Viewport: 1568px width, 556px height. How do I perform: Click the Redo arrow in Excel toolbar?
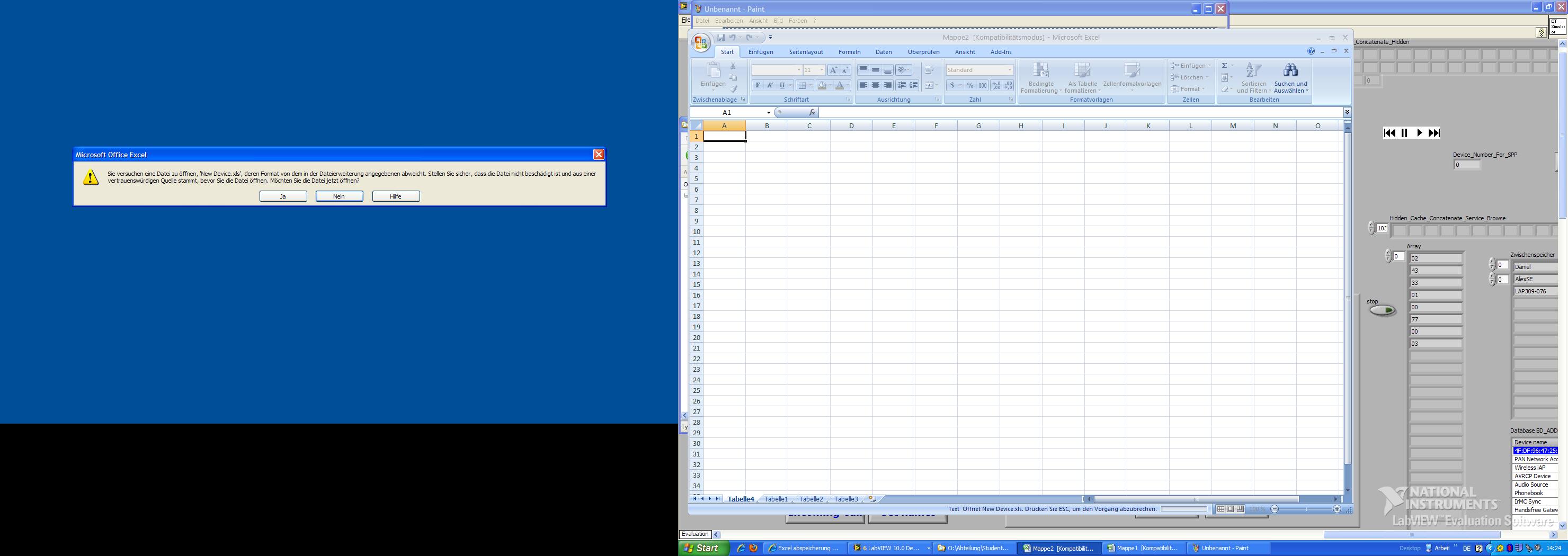(750, 38)
